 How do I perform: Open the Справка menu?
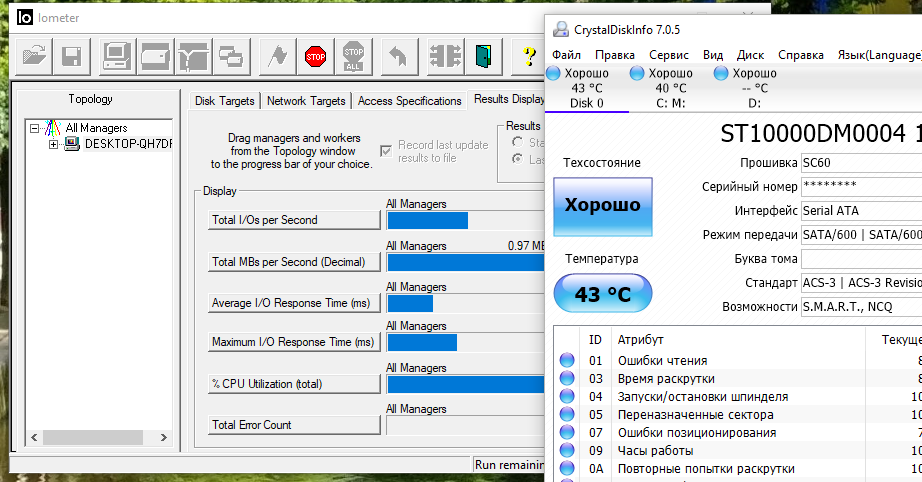pos(800,55)
